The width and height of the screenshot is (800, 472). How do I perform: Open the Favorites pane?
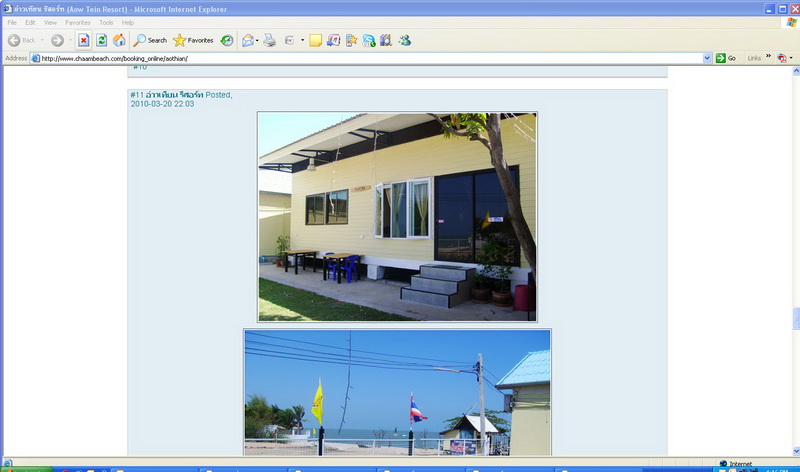[193, 40]
